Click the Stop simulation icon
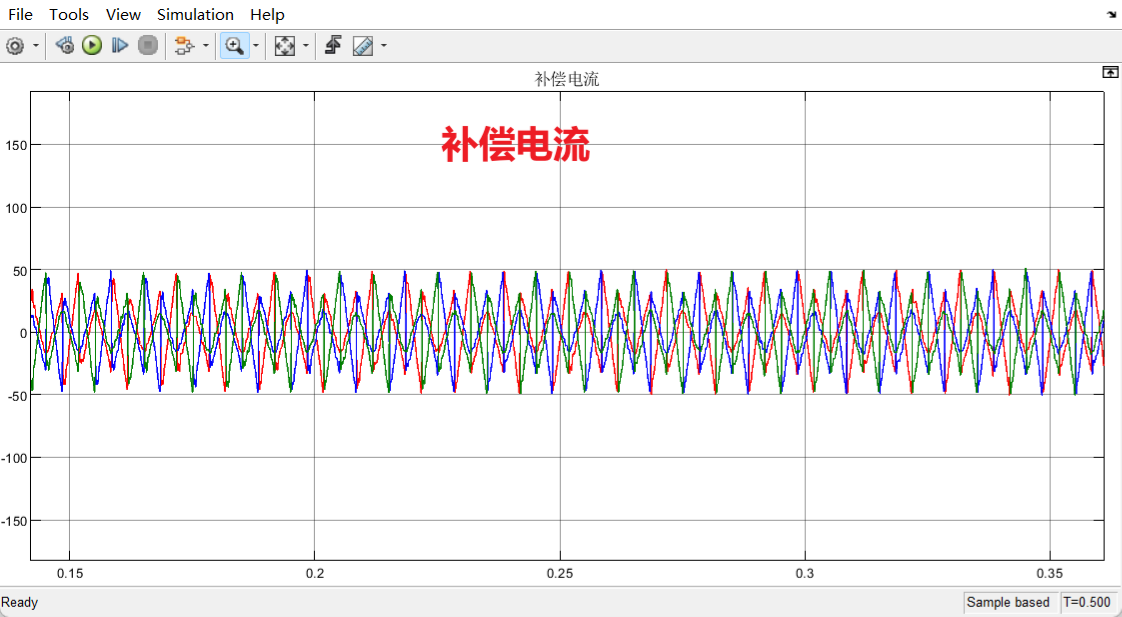Viewport: 1122px width, 617px height. pyautogui.click(x=148, y=45)
